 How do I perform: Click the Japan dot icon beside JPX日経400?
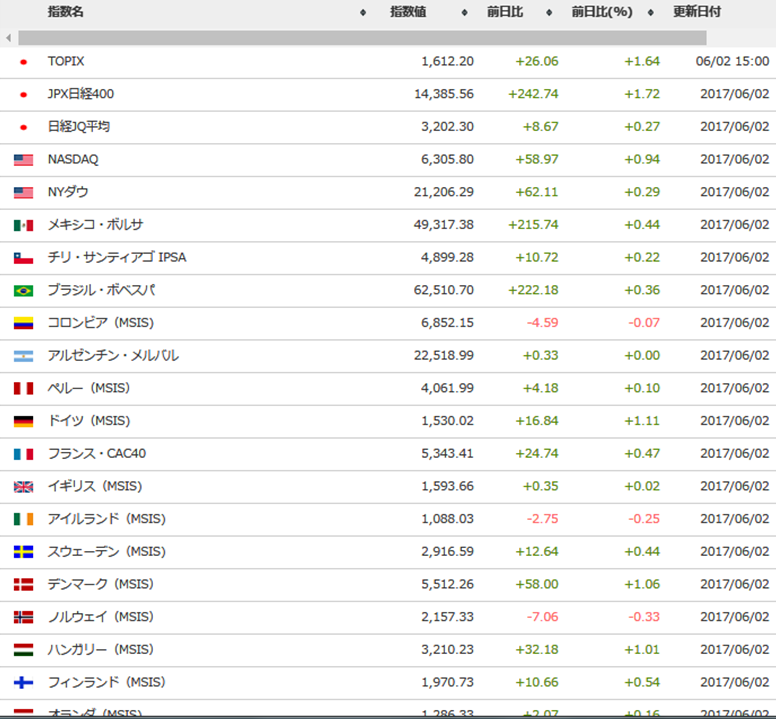tap(23, 95)
